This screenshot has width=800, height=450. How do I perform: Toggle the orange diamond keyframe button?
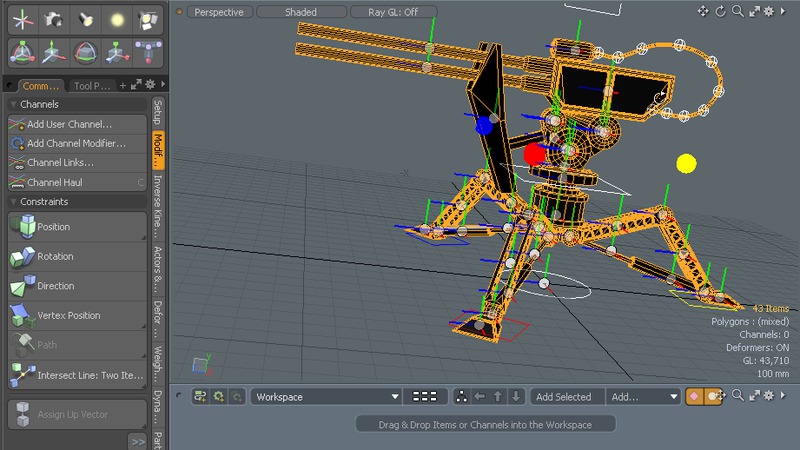(x=694, y=397)
